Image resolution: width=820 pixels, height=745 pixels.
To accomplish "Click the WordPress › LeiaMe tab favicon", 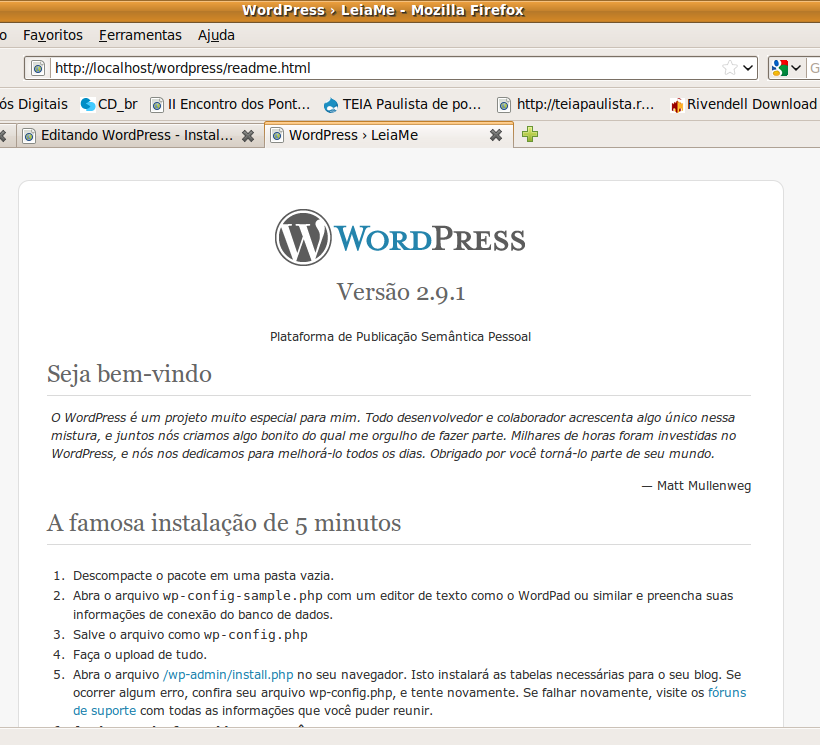I will pos(277,136).
